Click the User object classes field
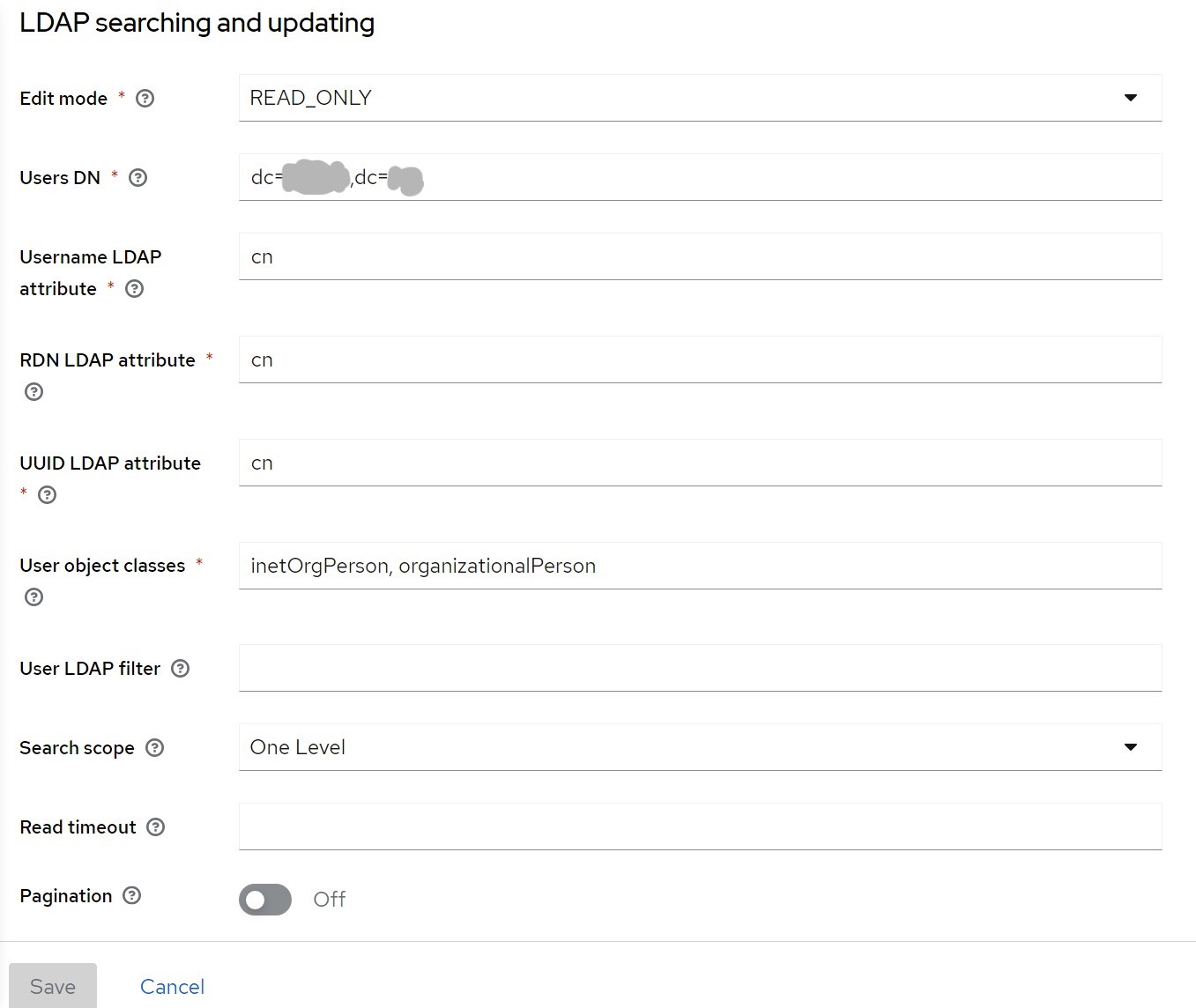This screenshot has width=1196, height=1008. [700, 566]
